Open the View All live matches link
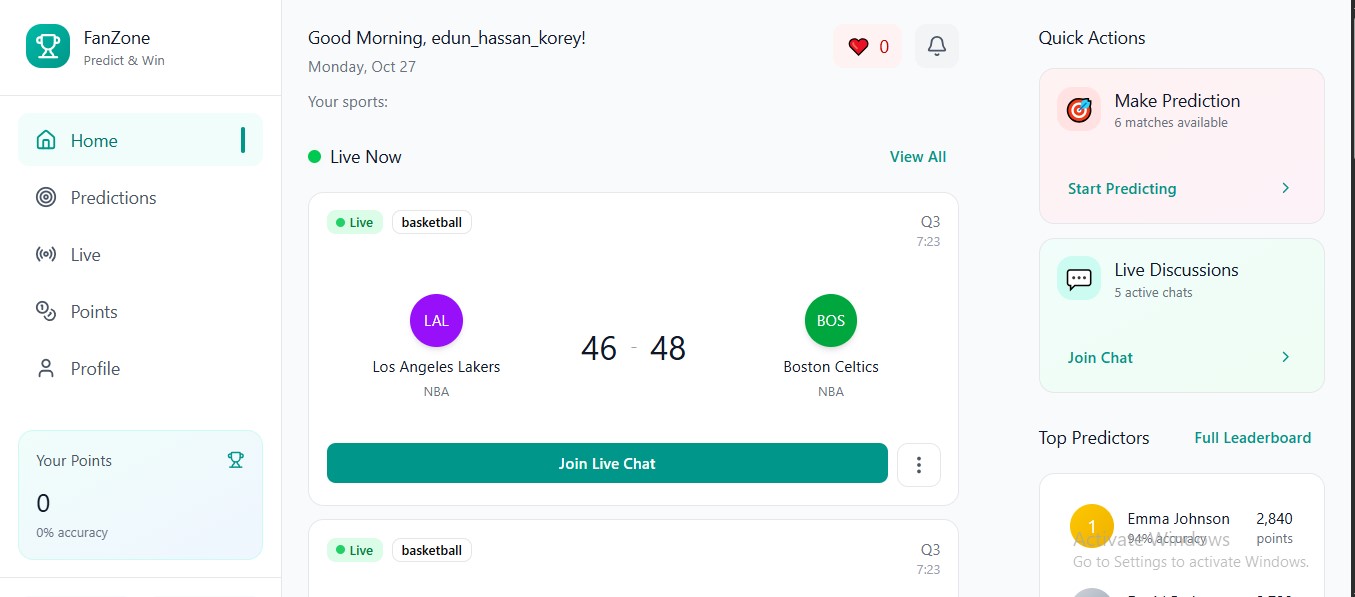1355x597 pixels. (x=918, y=157)
